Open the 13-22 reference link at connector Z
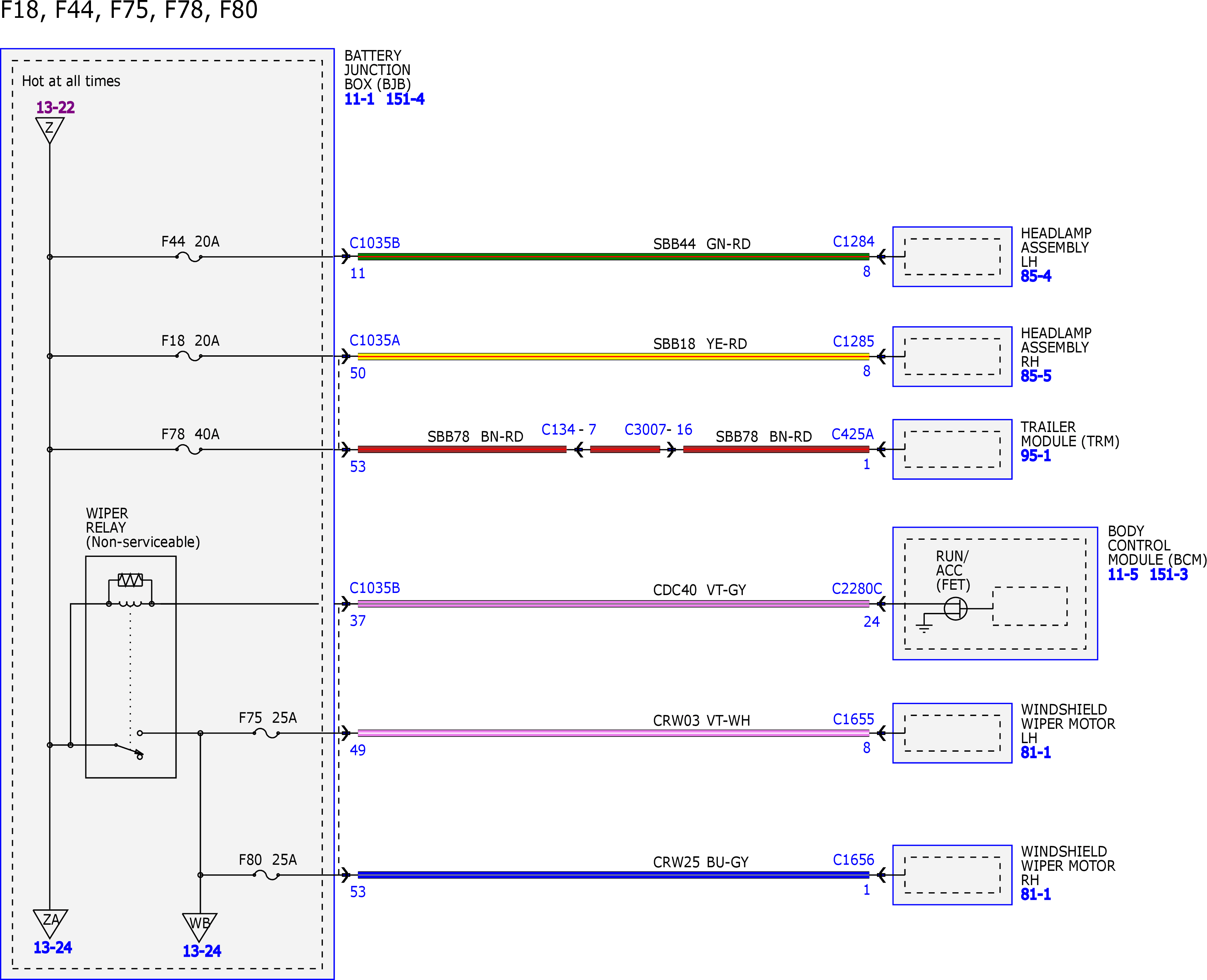 point(55,107)
